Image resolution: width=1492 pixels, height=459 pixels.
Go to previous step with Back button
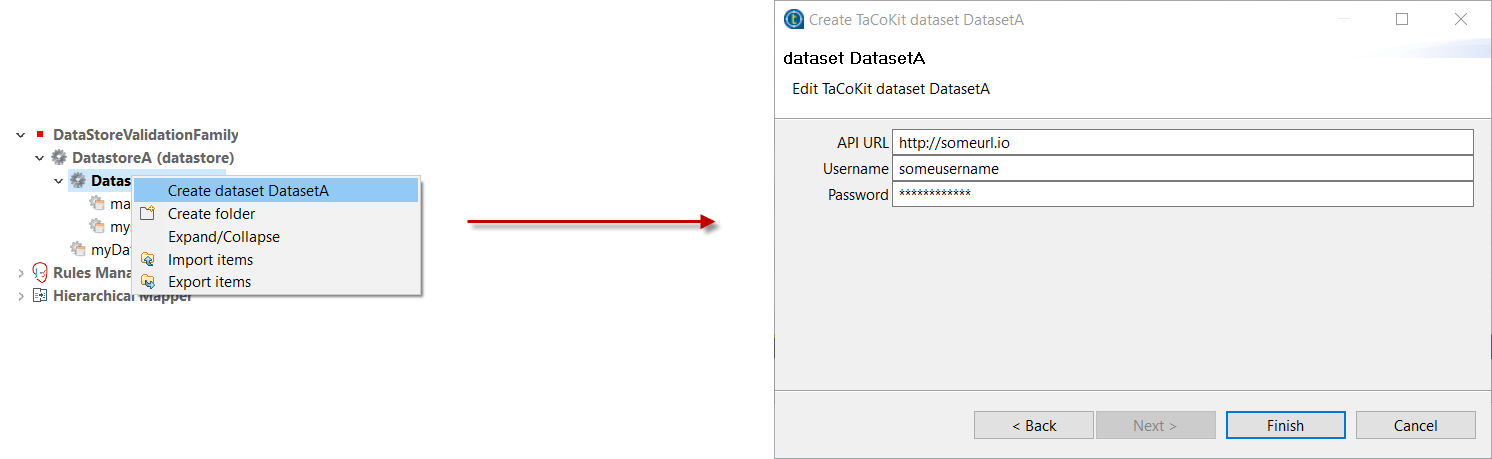point(1034,425)
